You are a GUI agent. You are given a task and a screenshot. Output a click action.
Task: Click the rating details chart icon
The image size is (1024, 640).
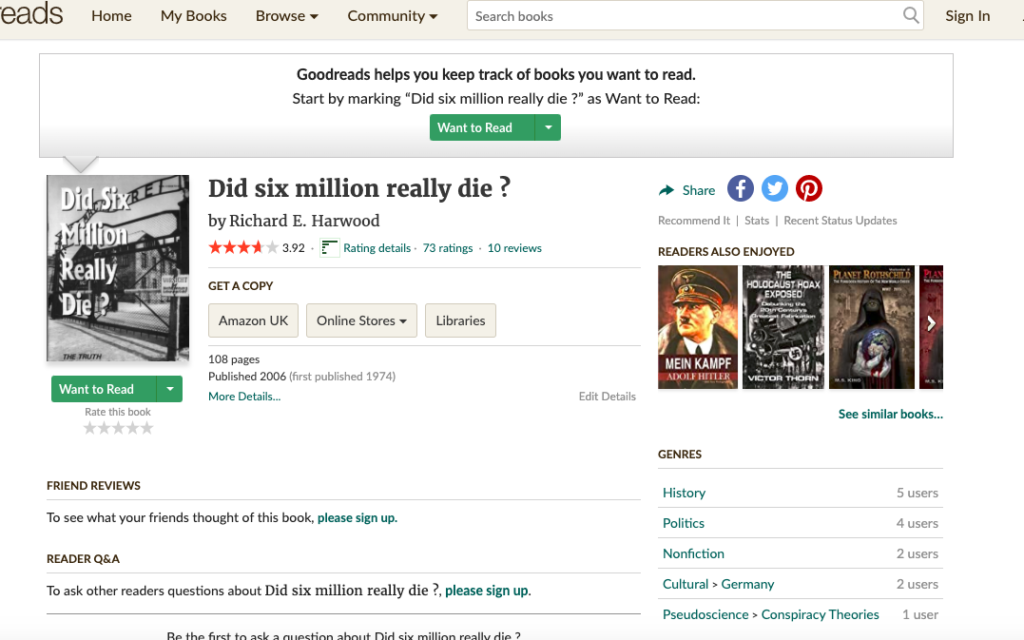click(329, 248)
